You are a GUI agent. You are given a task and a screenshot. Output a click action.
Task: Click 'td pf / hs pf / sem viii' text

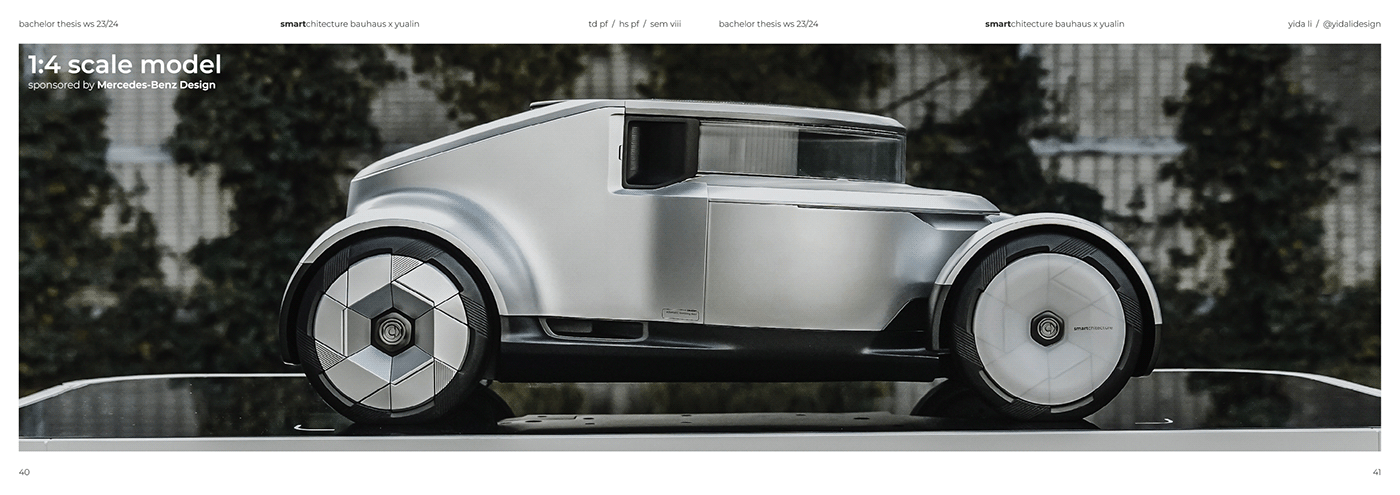pyautogui.click(x=635, y=24)
